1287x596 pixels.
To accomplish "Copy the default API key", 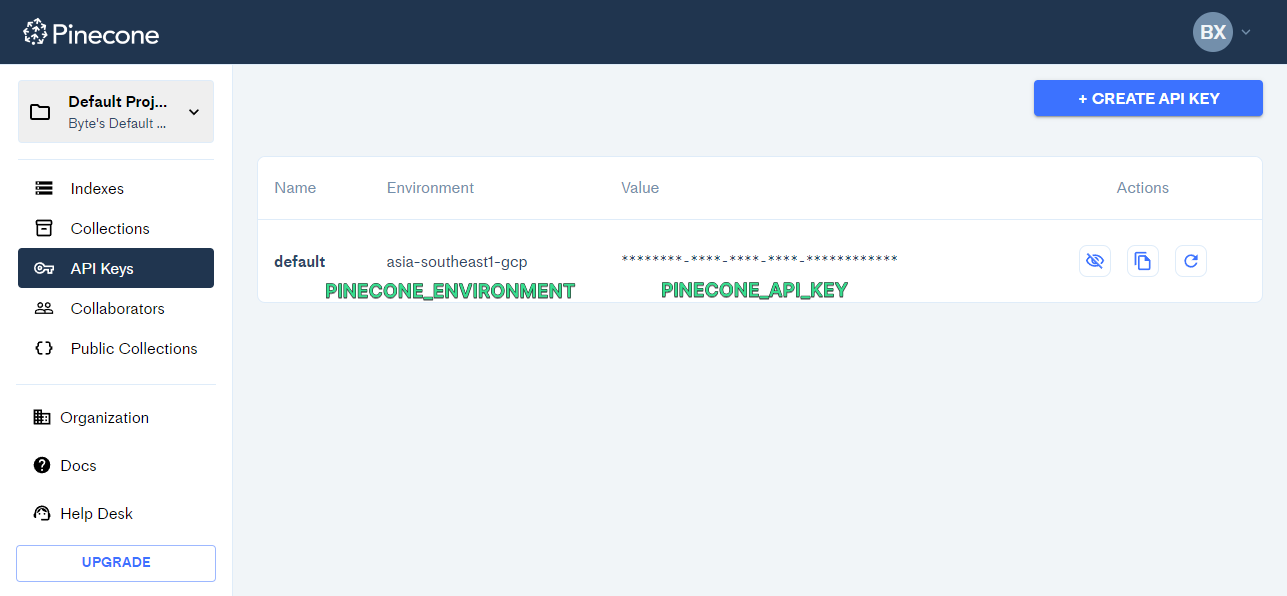I will click(x=1143, y=260).
